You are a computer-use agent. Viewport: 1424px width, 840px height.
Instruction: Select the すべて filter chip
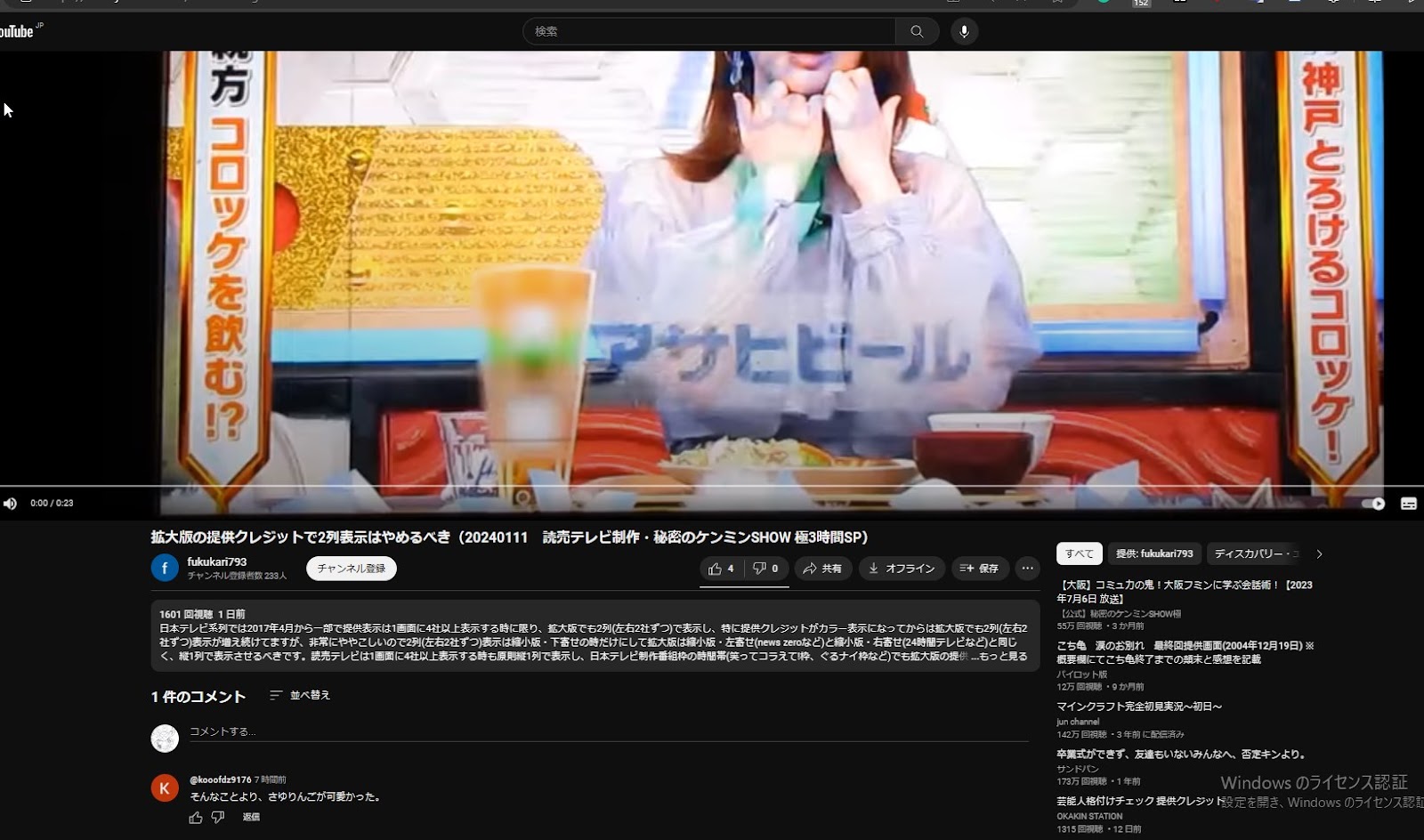point(1080,553)
